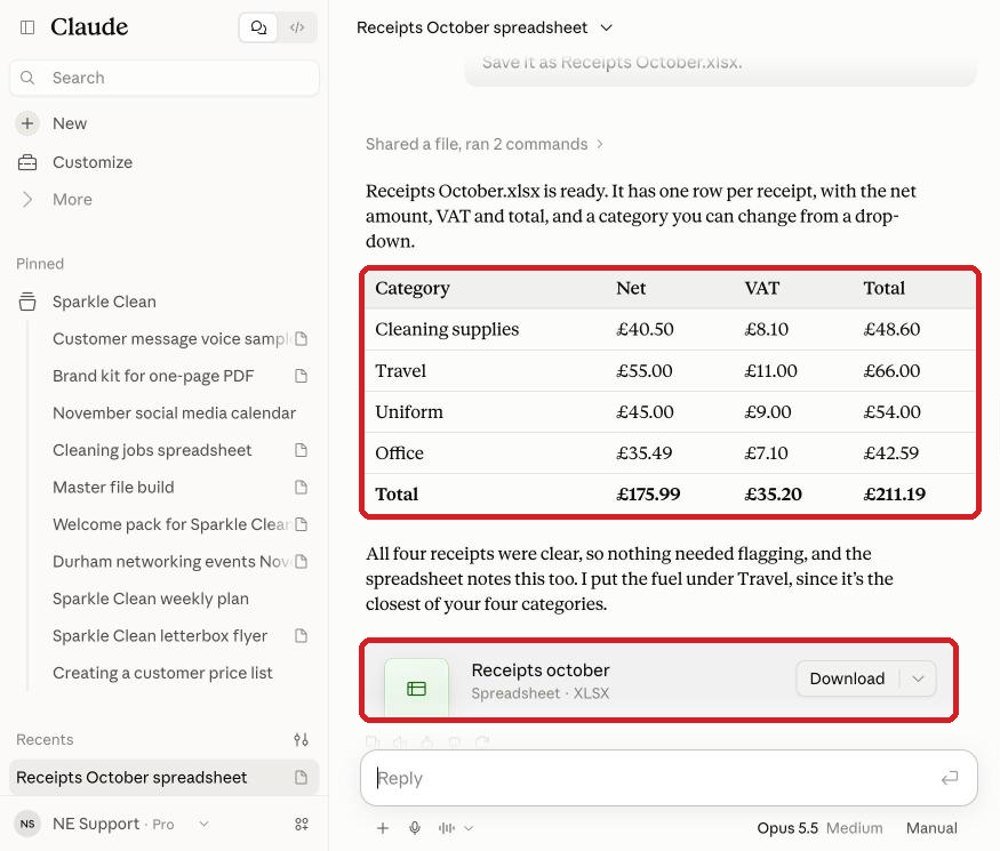
Task: Open the apps grid icon
Action: pyautogui.click(x=302, y=824)
